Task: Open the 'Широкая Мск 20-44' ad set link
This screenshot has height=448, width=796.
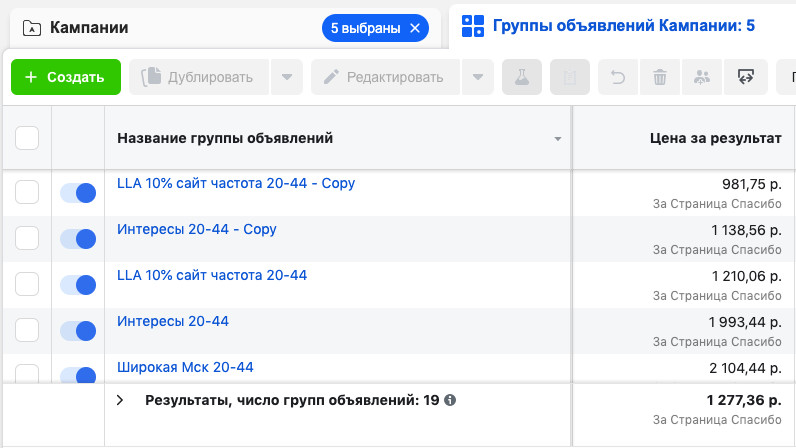Action: (185, 367)
